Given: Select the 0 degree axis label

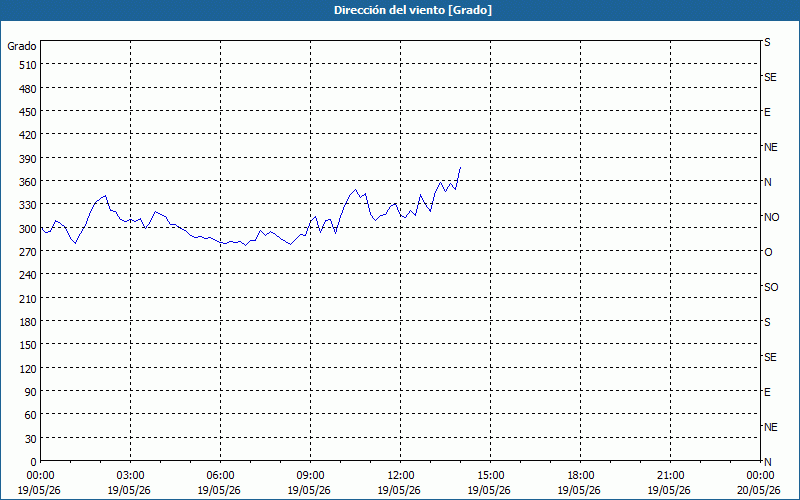Looking at the screenshot, I should click(x=34, y=462).
